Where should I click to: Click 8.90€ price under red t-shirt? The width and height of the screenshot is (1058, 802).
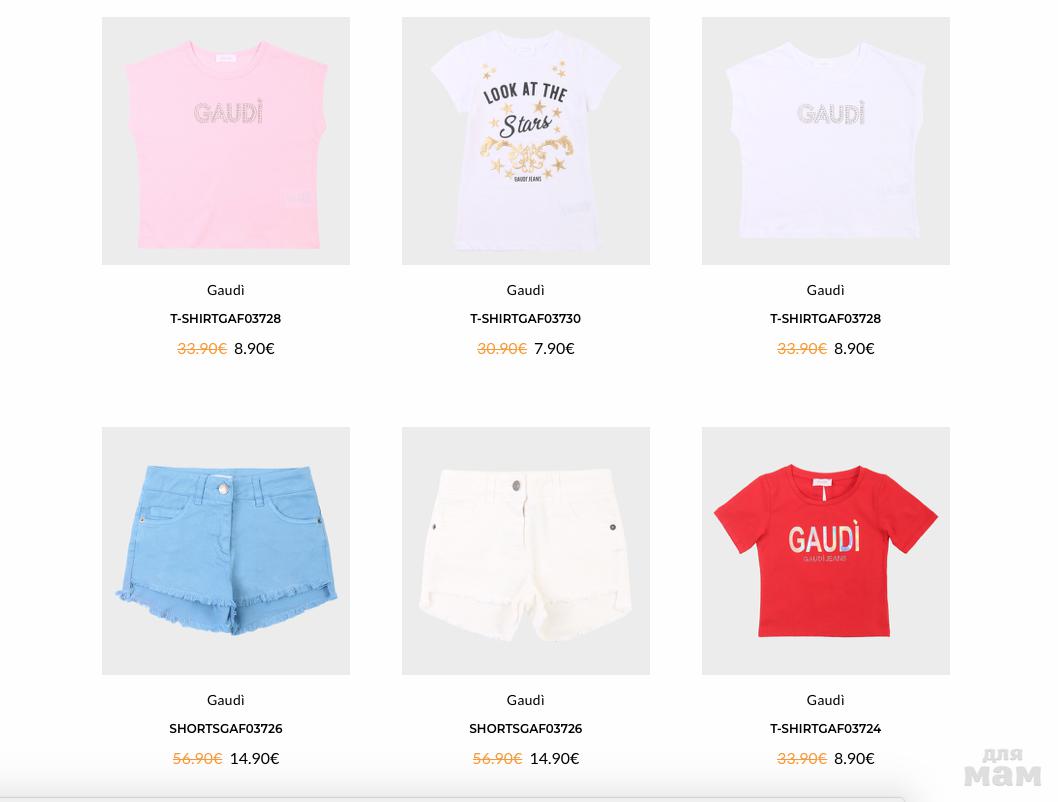click(x=854, y=759)
